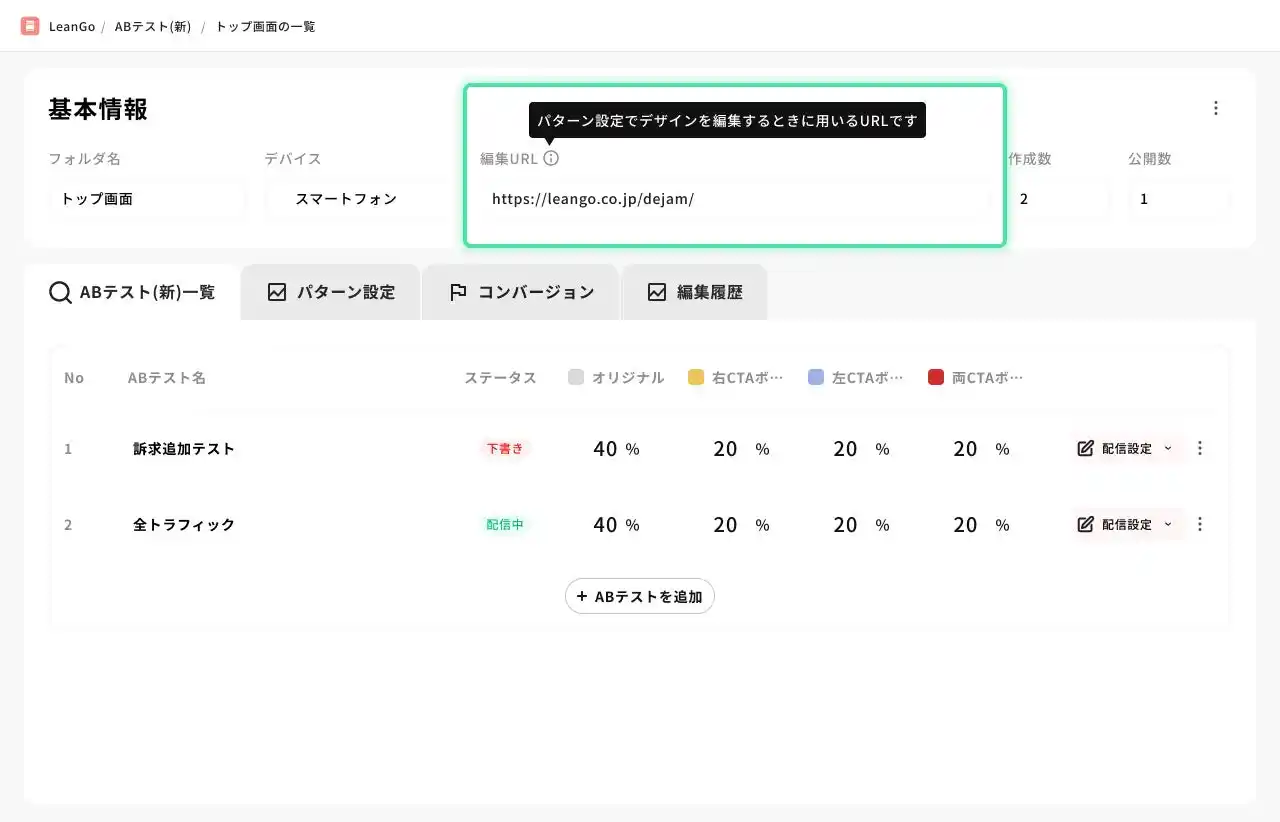Viewport: 1280px width, 822px height.
Task: Click the red 両CTAボ… color swatch
Action: coord(936,377)
